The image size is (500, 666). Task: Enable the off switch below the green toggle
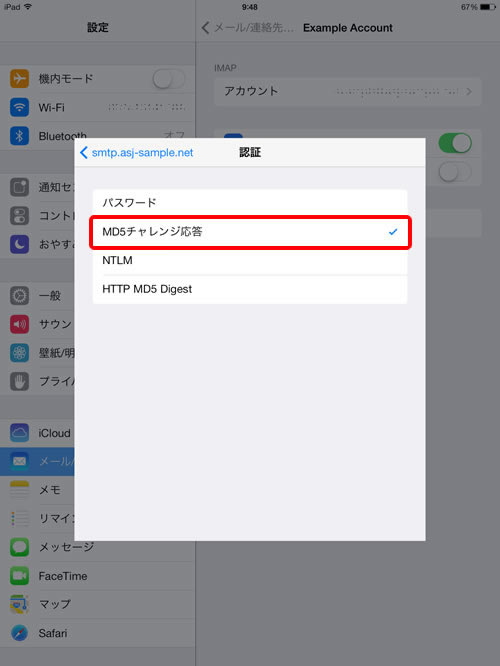tap(455, 172)
